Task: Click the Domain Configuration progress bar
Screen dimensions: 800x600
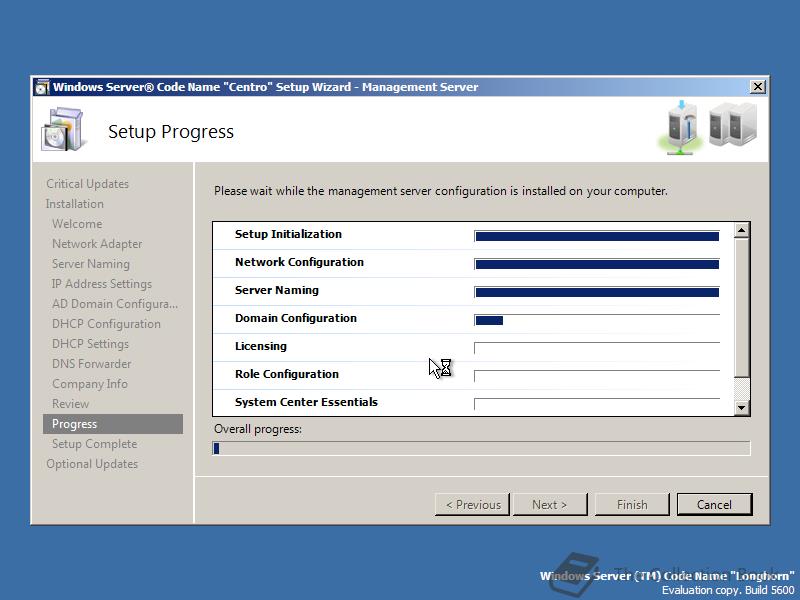Action: coord(597,320)
